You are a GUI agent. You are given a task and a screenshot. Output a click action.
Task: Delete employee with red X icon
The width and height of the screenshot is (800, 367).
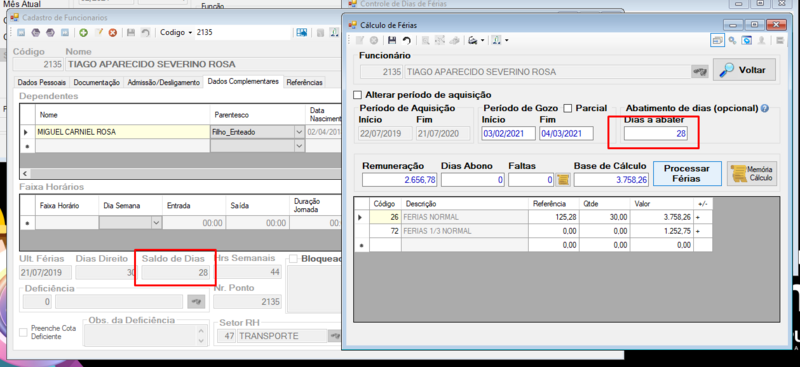113,32
